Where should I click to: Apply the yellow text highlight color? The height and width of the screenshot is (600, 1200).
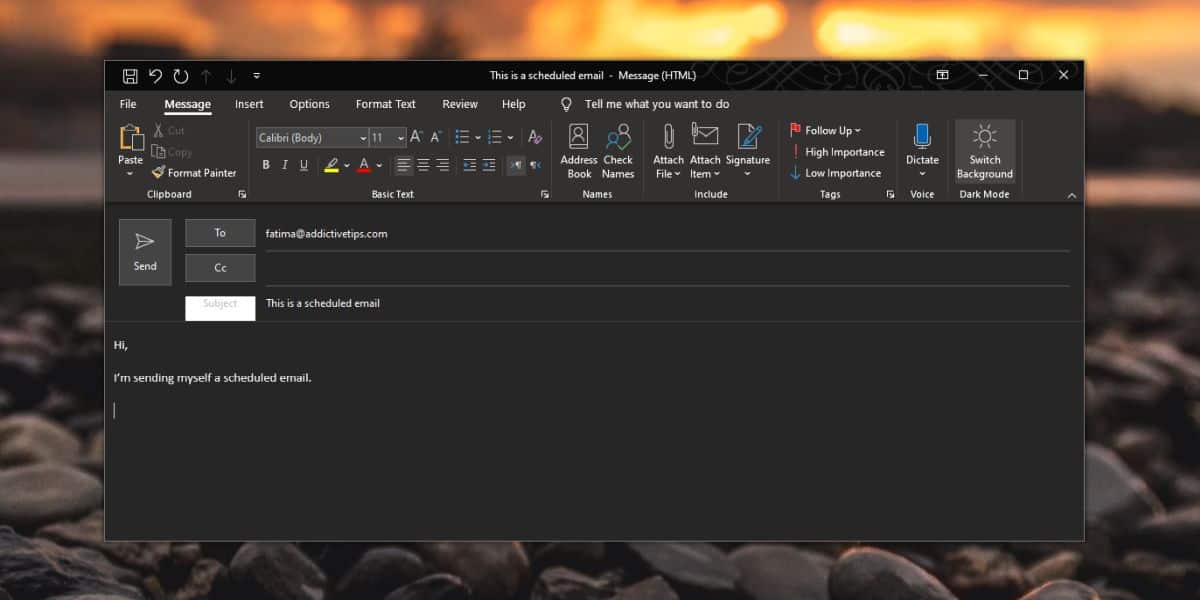click(x=331, y=165)
